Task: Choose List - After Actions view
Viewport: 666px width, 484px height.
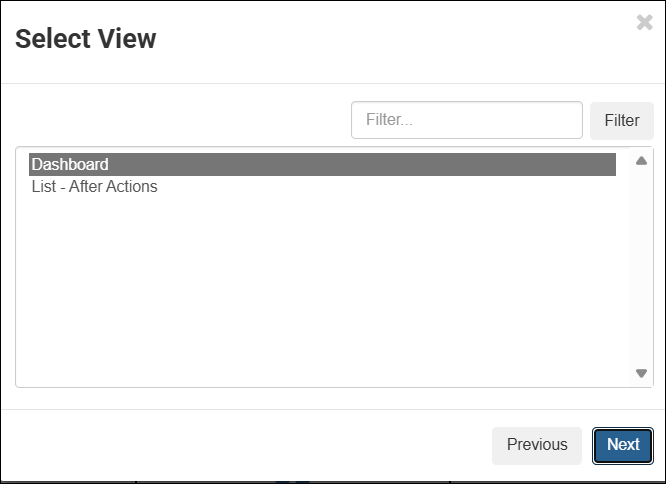Action: (95, 187)
